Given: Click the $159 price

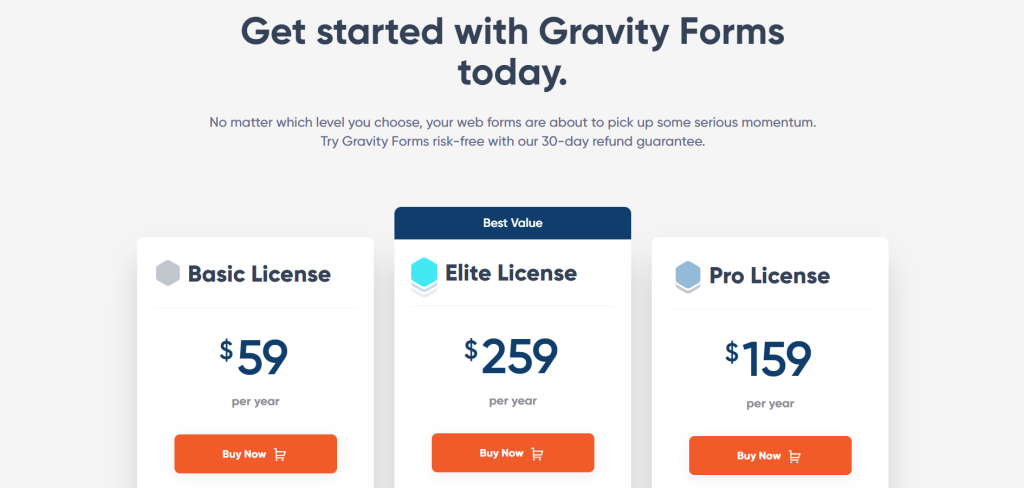Looking at the screenshot, I should 769,359.
